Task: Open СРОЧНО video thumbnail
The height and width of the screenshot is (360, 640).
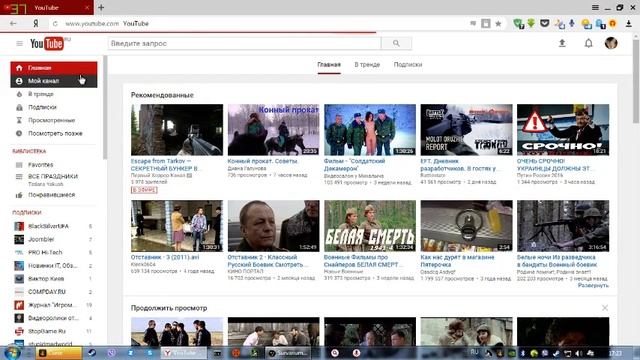Action: tap(563, 130)
